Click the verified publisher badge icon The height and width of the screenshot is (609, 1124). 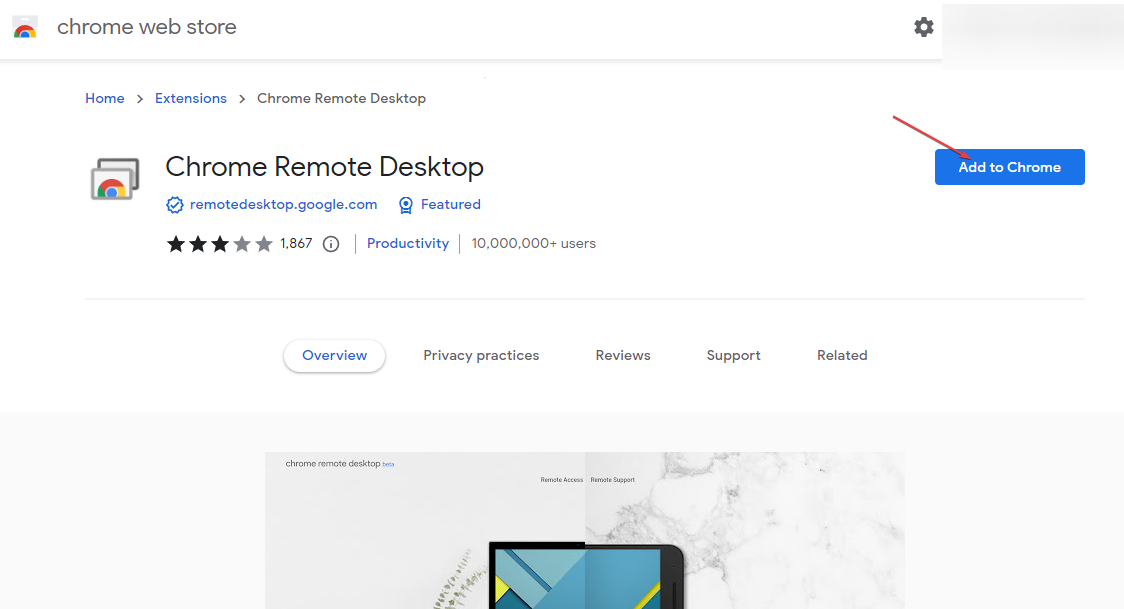175,204
